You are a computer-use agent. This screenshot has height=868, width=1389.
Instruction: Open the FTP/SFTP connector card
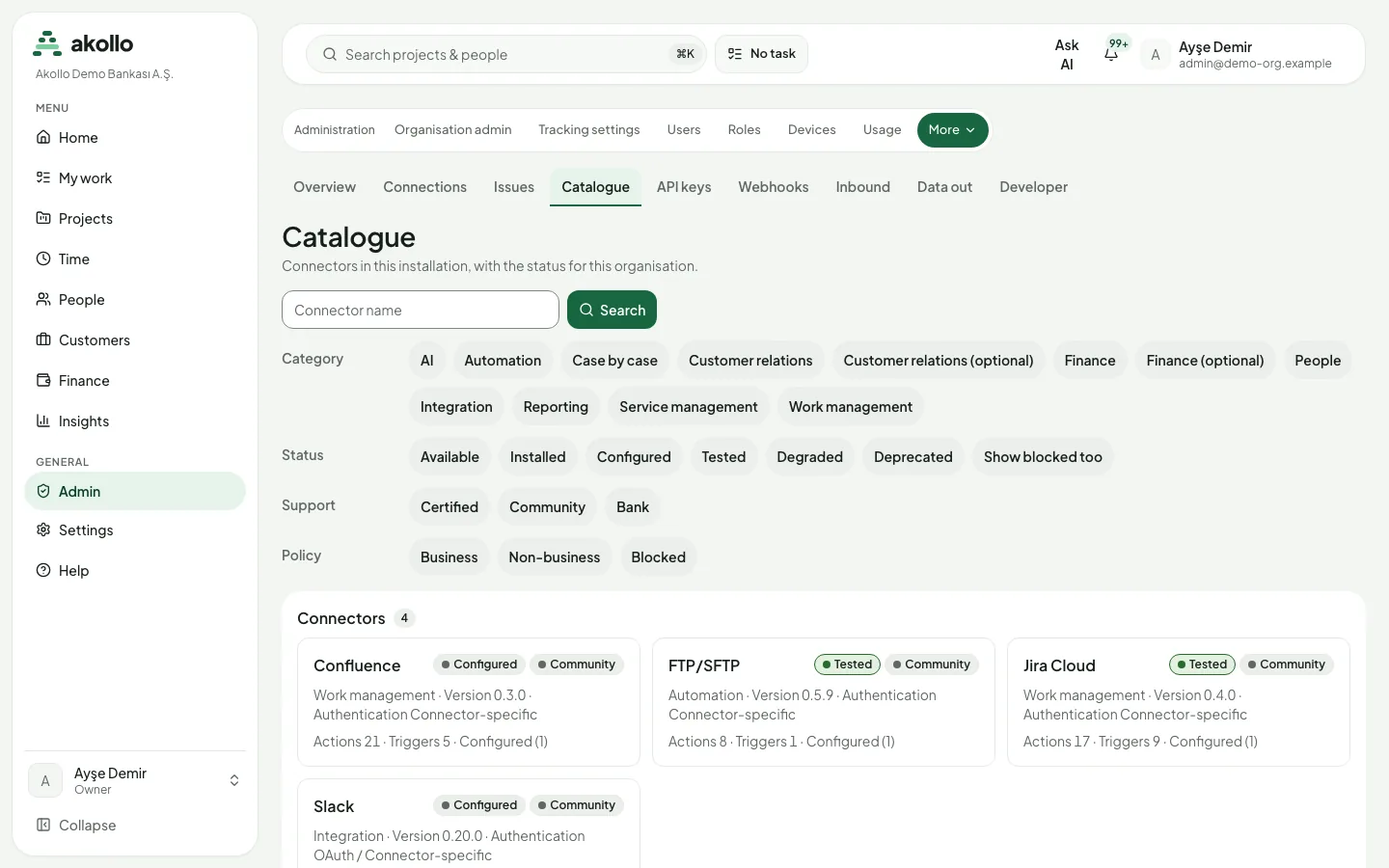824,702
